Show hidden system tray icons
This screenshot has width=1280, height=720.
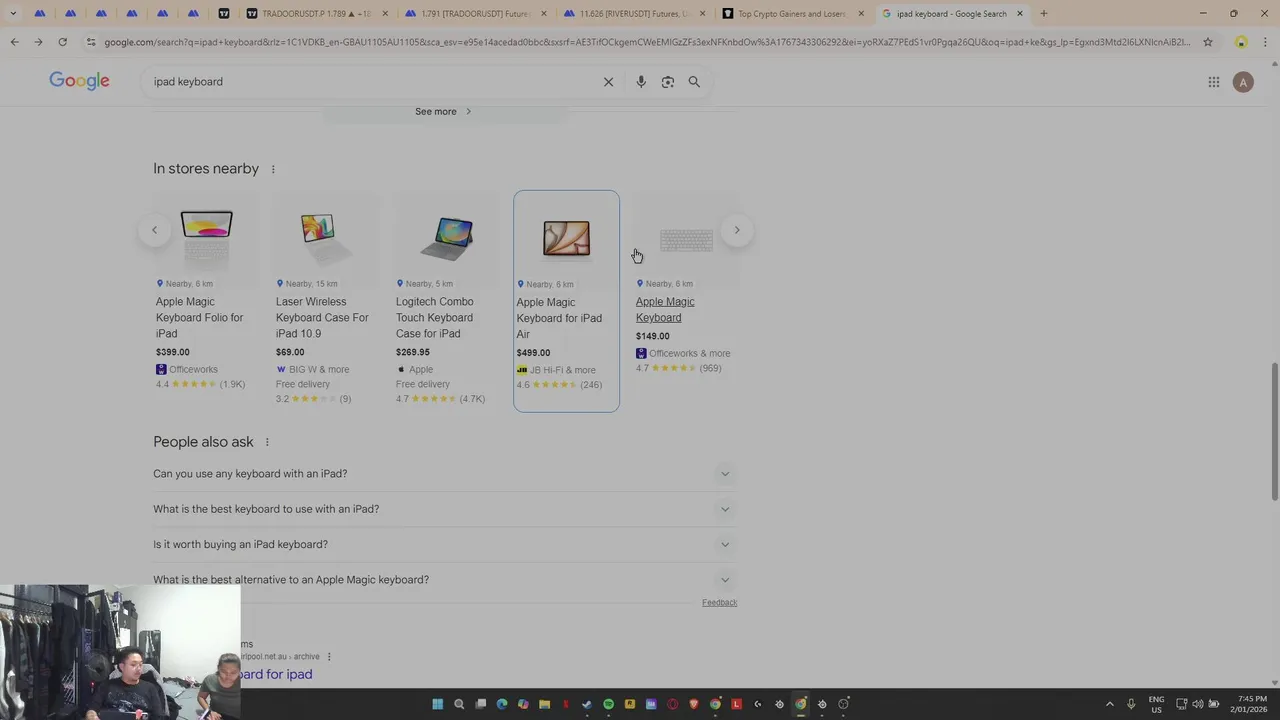(x=1109, y=704)
